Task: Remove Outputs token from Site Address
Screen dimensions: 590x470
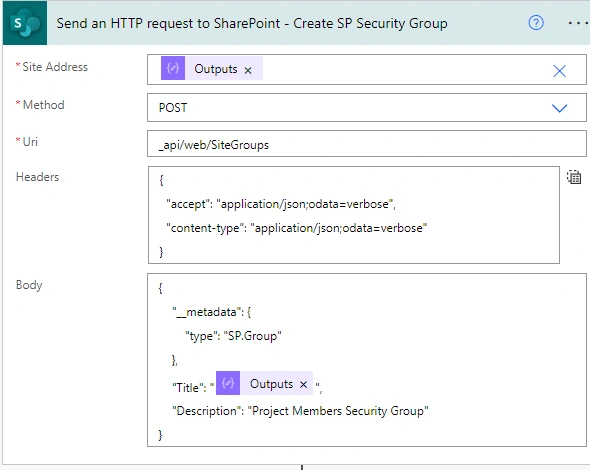Action: tap(248, 70)
